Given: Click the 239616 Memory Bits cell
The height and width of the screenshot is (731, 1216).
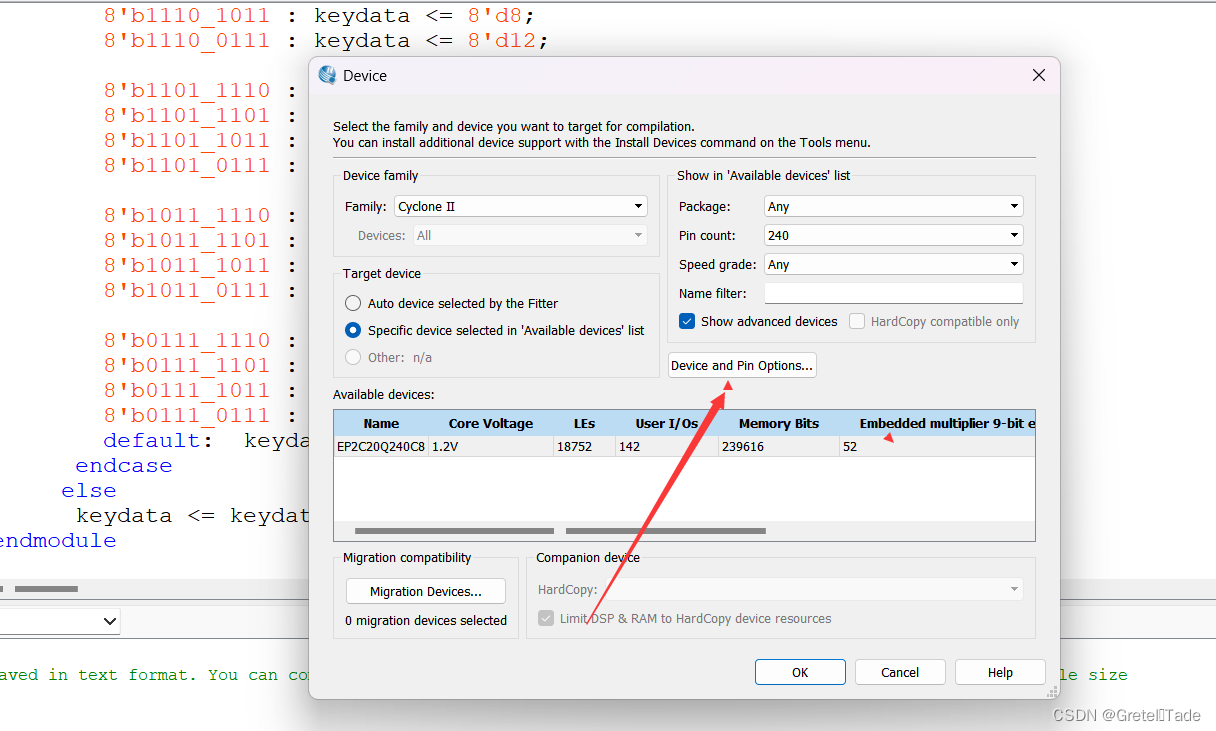Looking at the screenshot, I should point(779,447).
